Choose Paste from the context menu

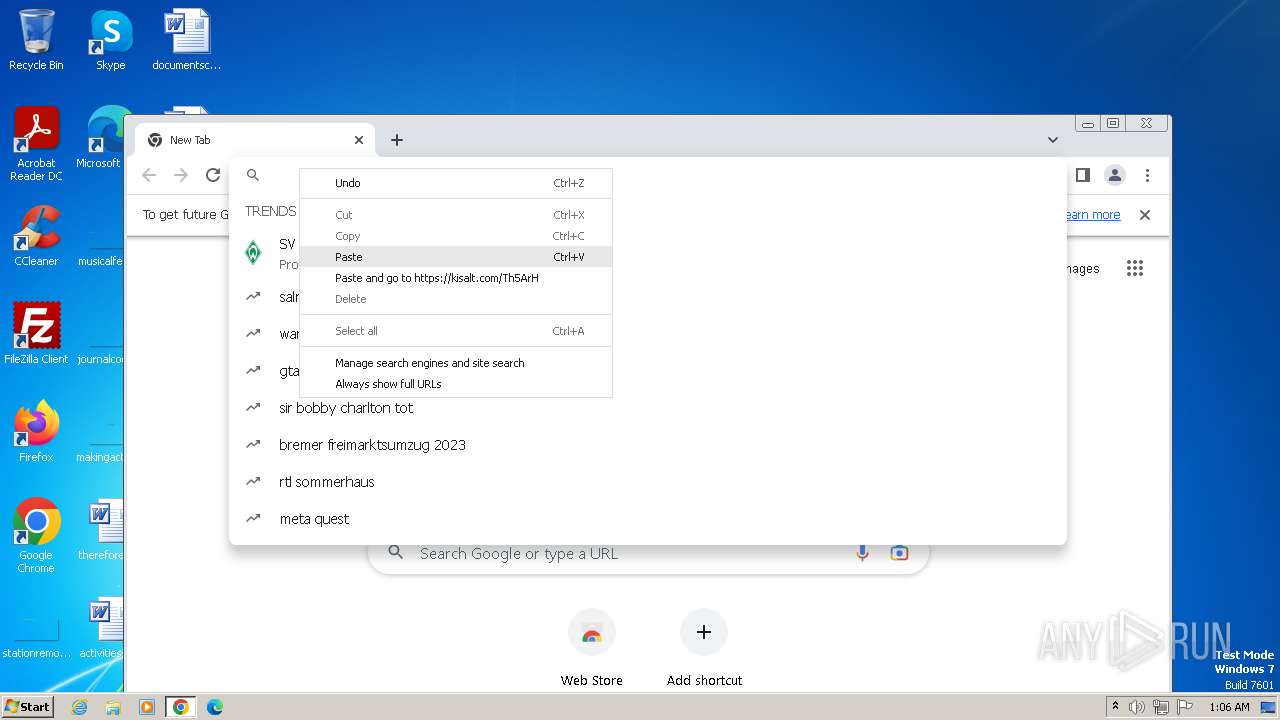click(x=456, y=257)
